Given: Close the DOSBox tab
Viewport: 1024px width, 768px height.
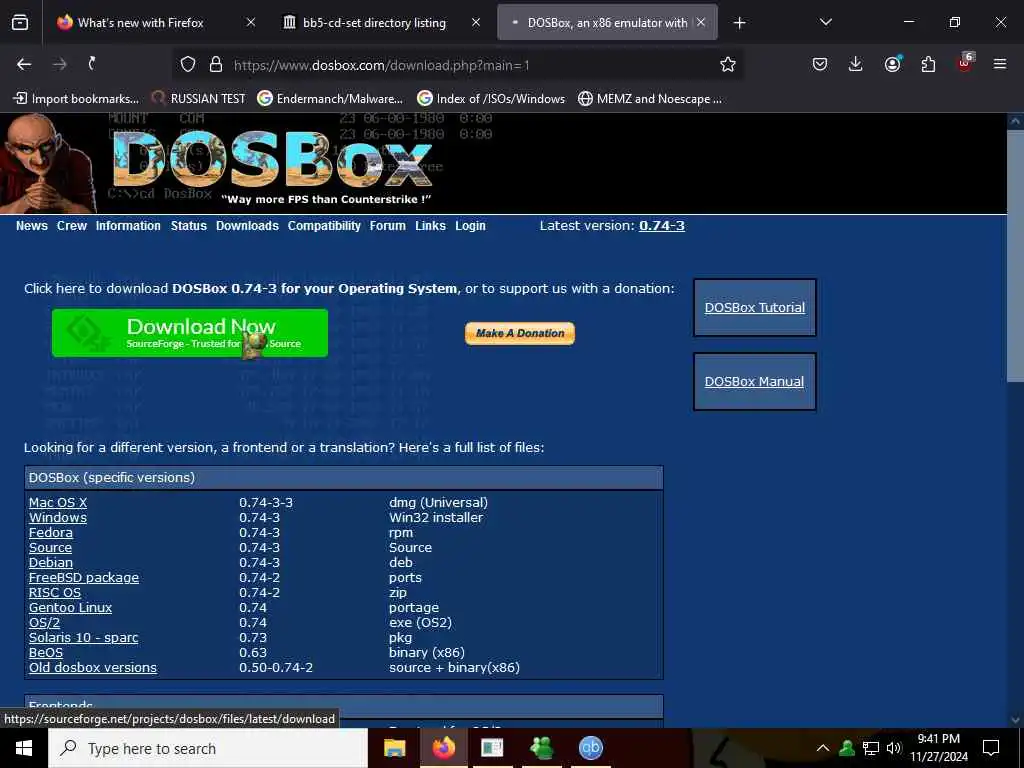Looking at the screenshot, I should pyautogui.click(x=701, y=22).
